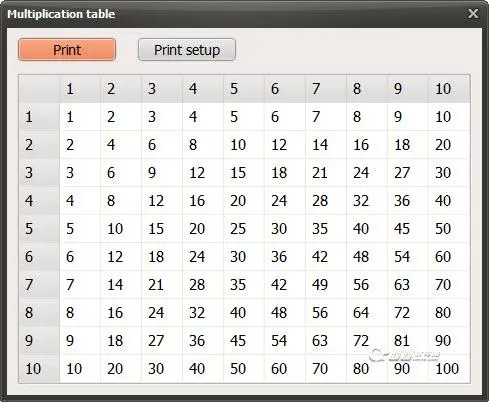Screen dimensions: 489x402
Task: Click the cell showing 100
Action: [x=449, y=369]
